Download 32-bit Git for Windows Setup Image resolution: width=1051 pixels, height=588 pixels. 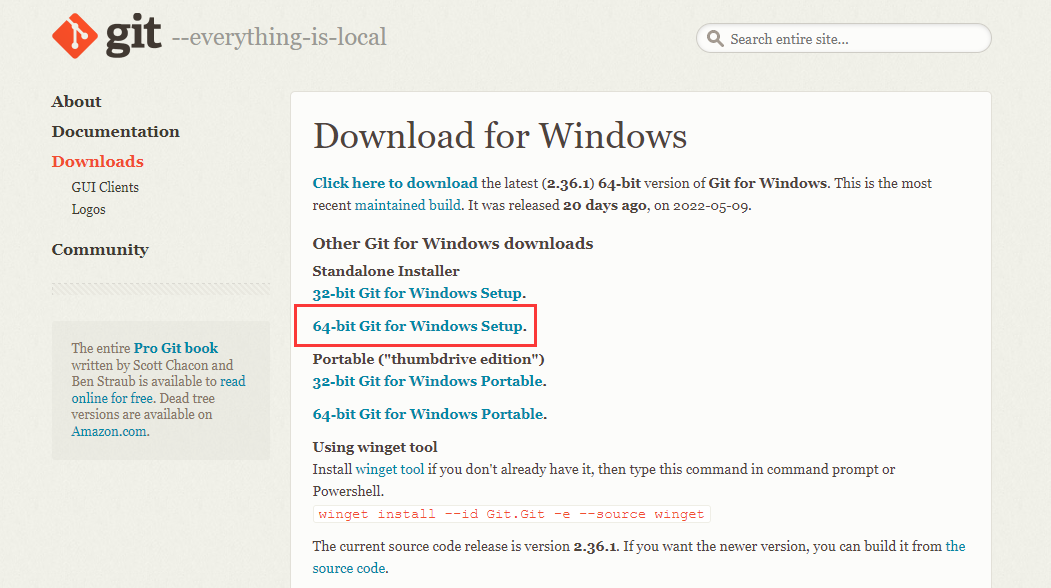coord(417,293)
